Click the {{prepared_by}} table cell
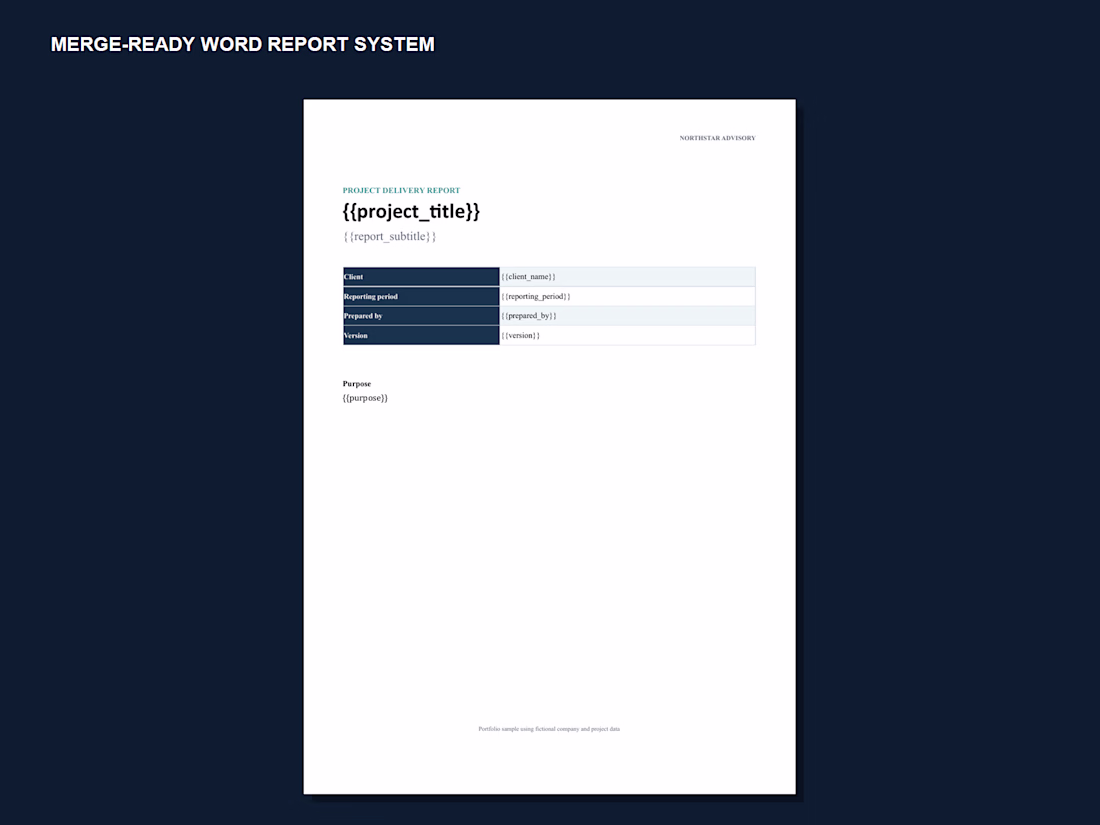The image size is (1100, 825). point(627,316)
